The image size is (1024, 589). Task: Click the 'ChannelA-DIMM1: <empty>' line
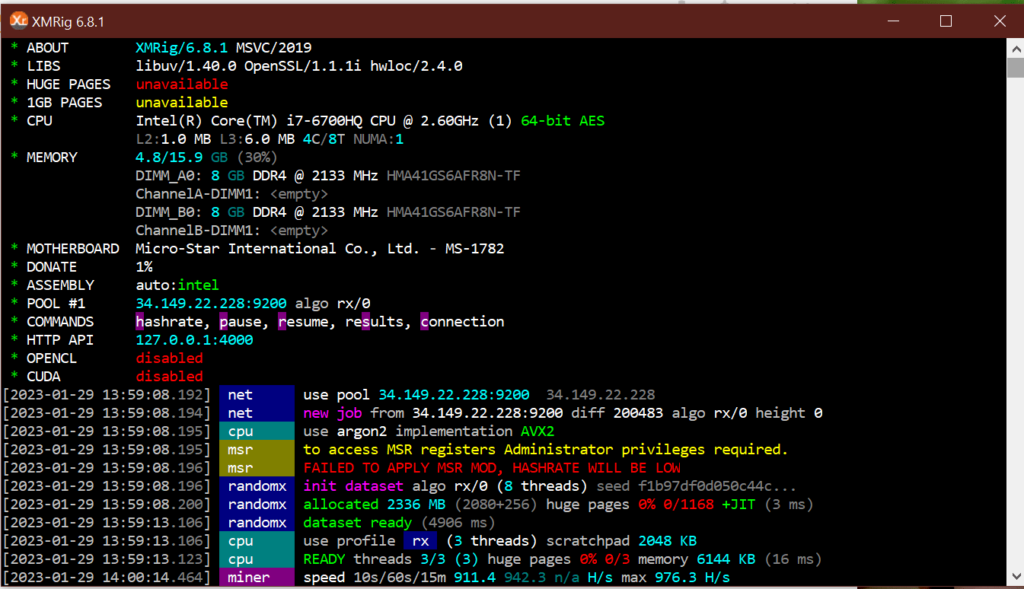pos(231,194)
